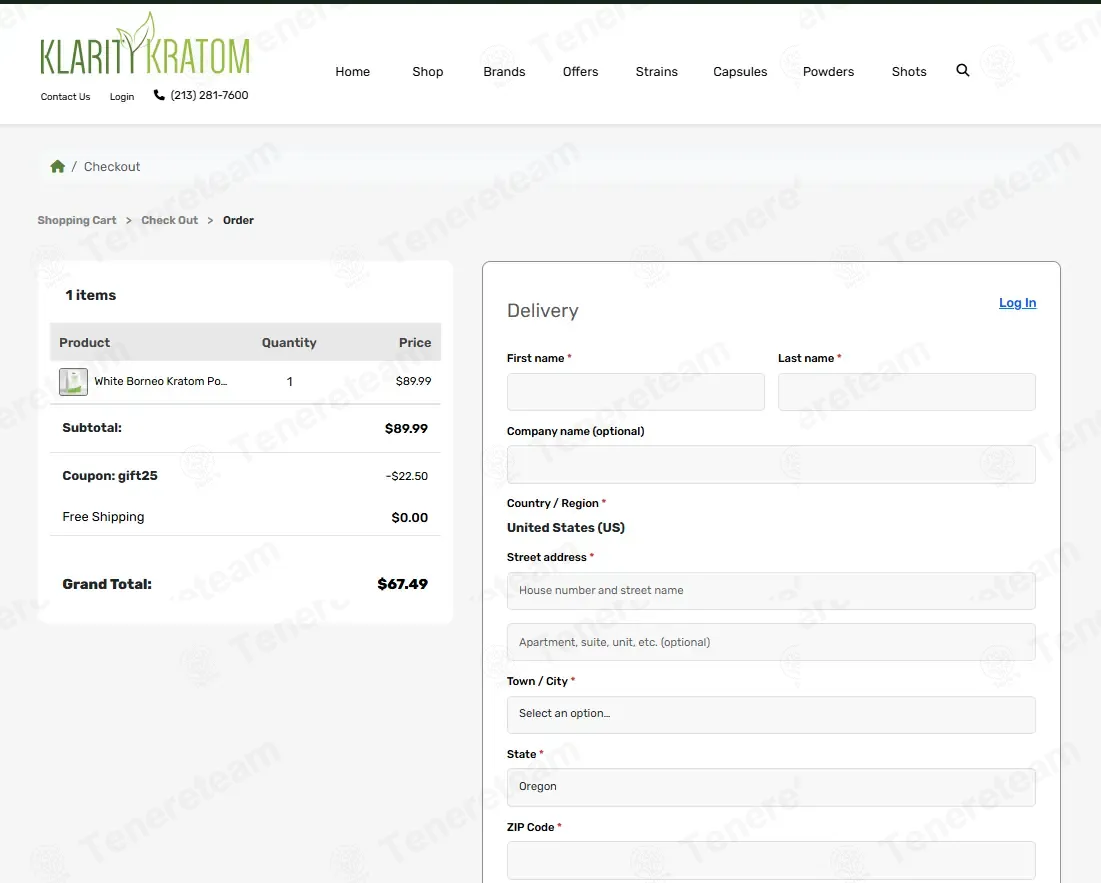Focus the Company name optional field
1101x883 pixels.
[771, 465]
